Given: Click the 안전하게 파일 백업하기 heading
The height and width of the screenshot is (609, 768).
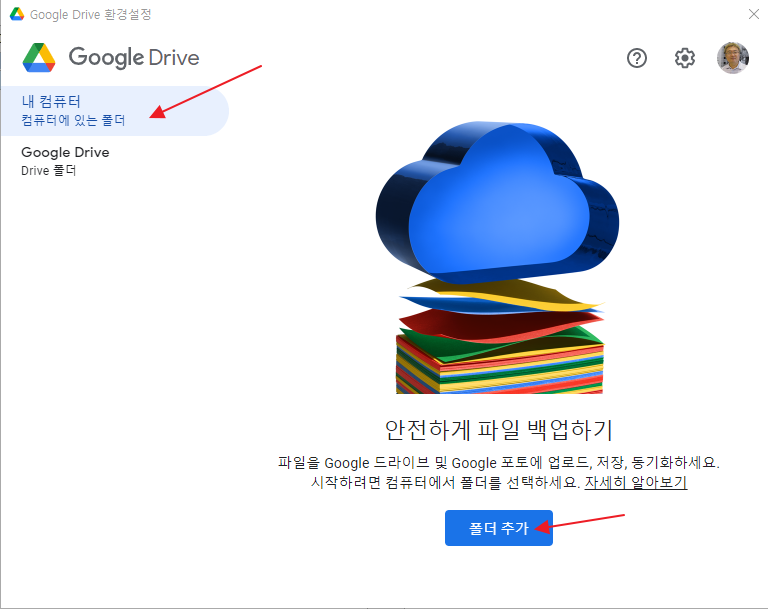Looking at the screenshot, I should point(499,430).
